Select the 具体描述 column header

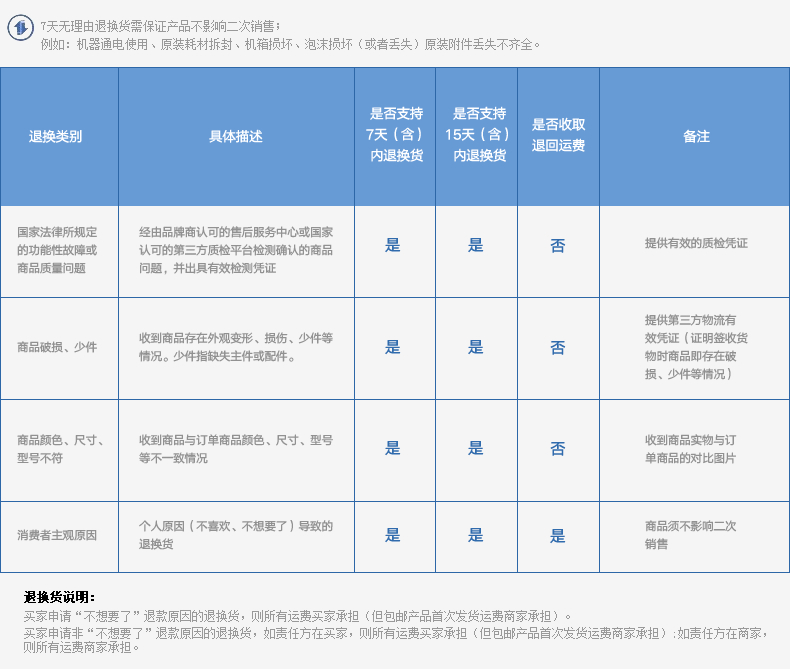[x=236, y=137]
